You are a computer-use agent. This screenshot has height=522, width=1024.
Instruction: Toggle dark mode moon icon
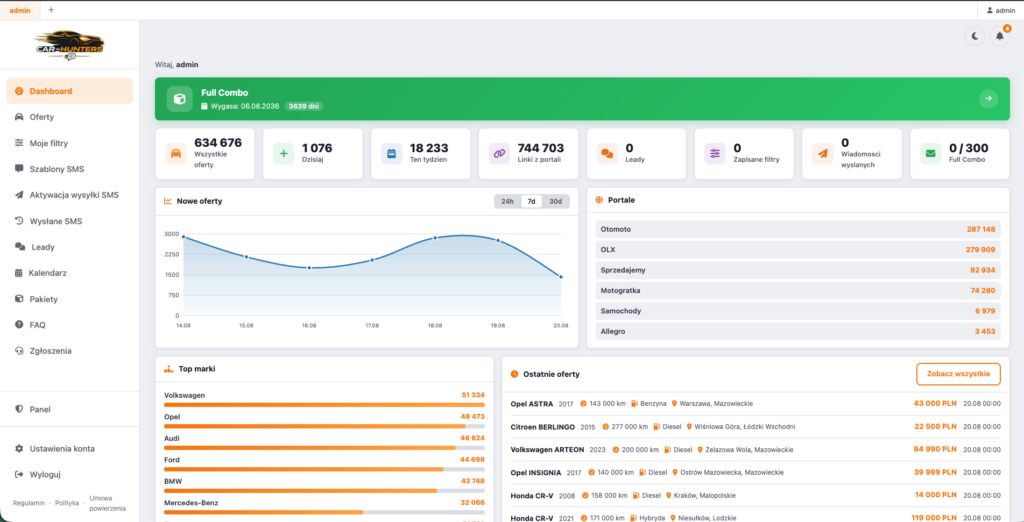point(974,37)
